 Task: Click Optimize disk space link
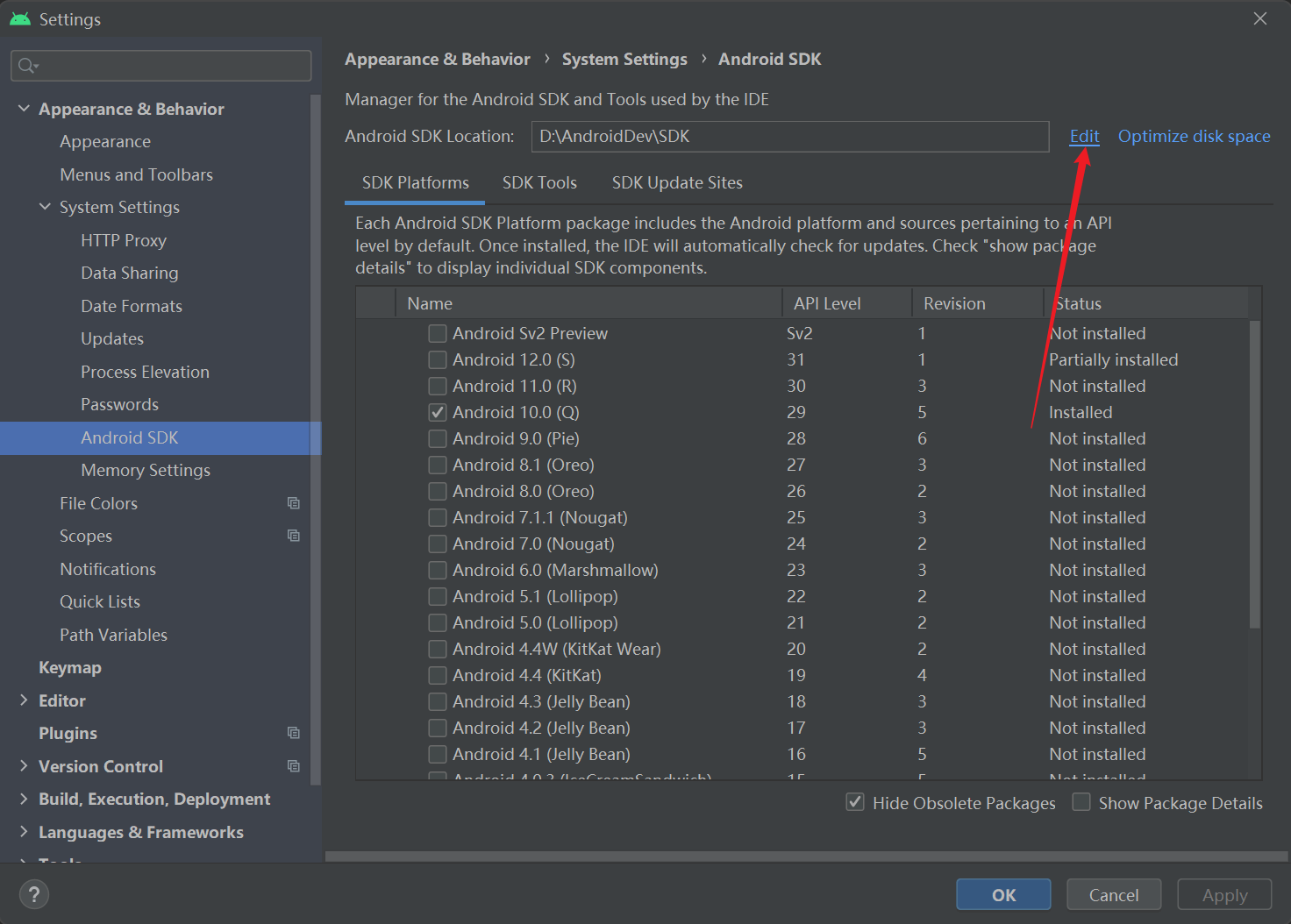[x=1194, y=136]
